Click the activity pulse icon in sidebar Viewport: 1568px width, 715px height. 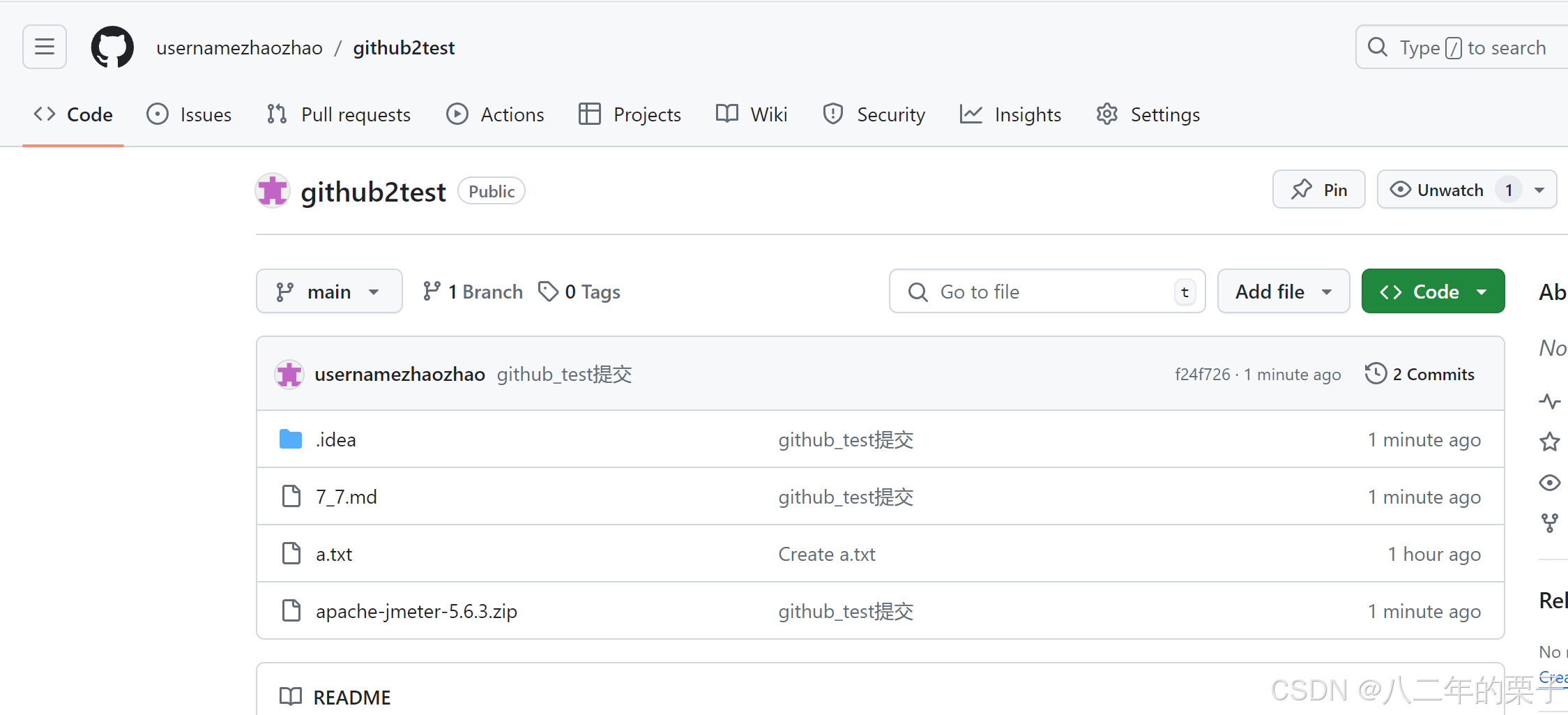[1549, 401]
